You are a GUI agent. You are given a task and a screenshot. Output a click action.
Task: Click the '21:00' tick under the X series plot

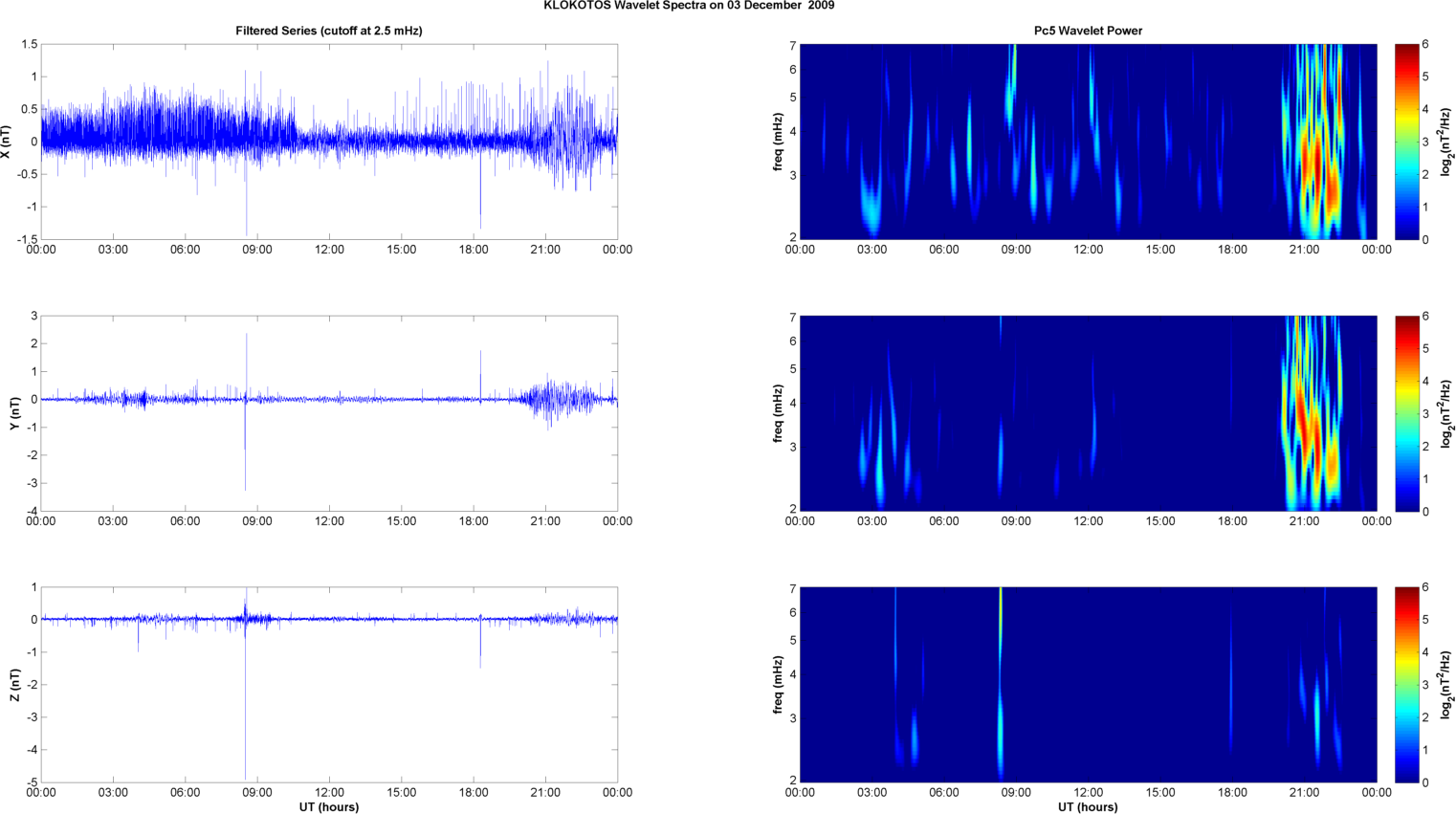[x=545, y=250]
